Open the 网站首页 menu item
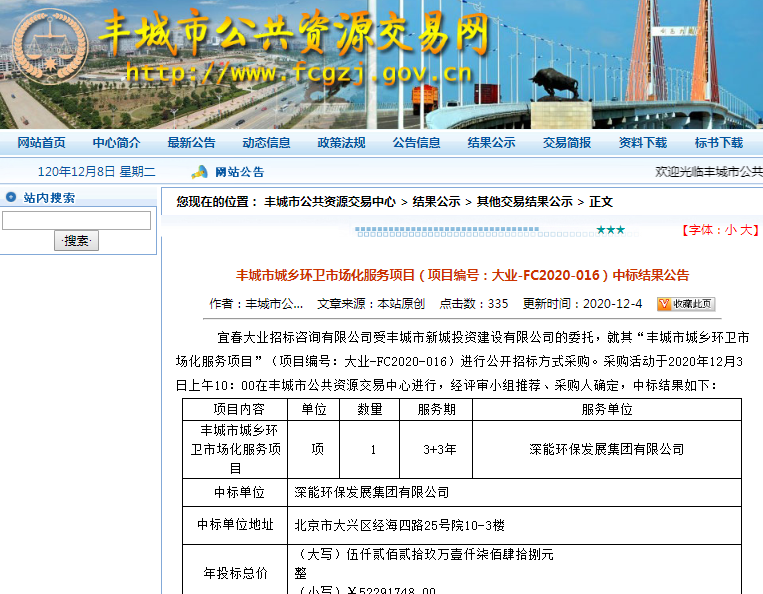The height and width of the screenshot is (594, 763). (x=42, y=143)
